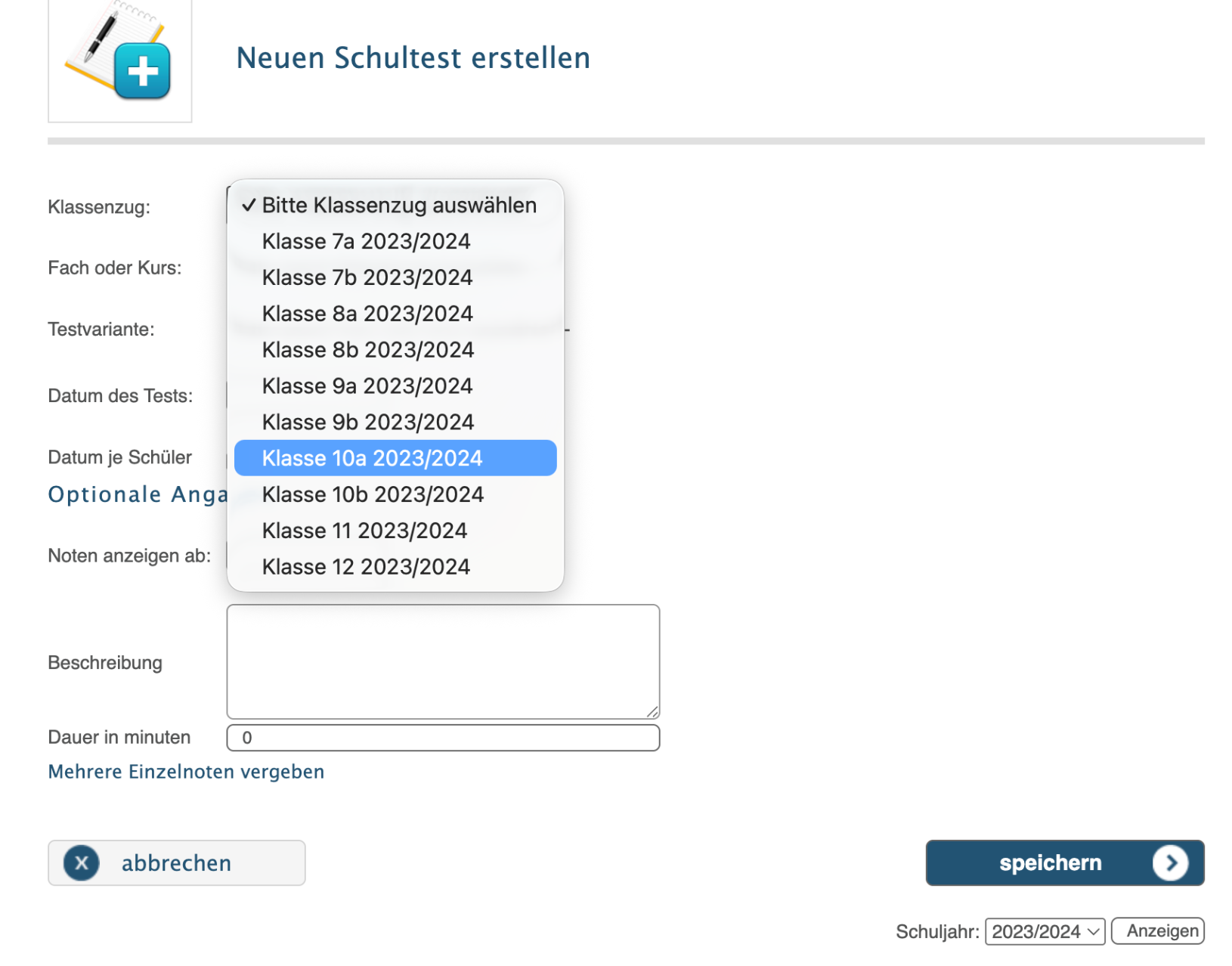Choose Klasse 7b 2023/2024 from list
Screen dimensions: 1232x966
(367, 277)
